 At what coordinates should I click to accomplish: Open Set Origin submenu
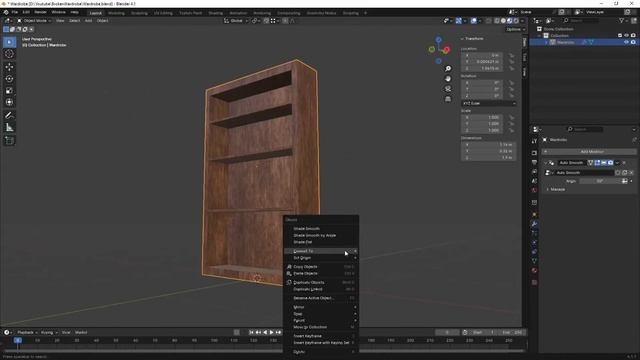click(321, 258)
